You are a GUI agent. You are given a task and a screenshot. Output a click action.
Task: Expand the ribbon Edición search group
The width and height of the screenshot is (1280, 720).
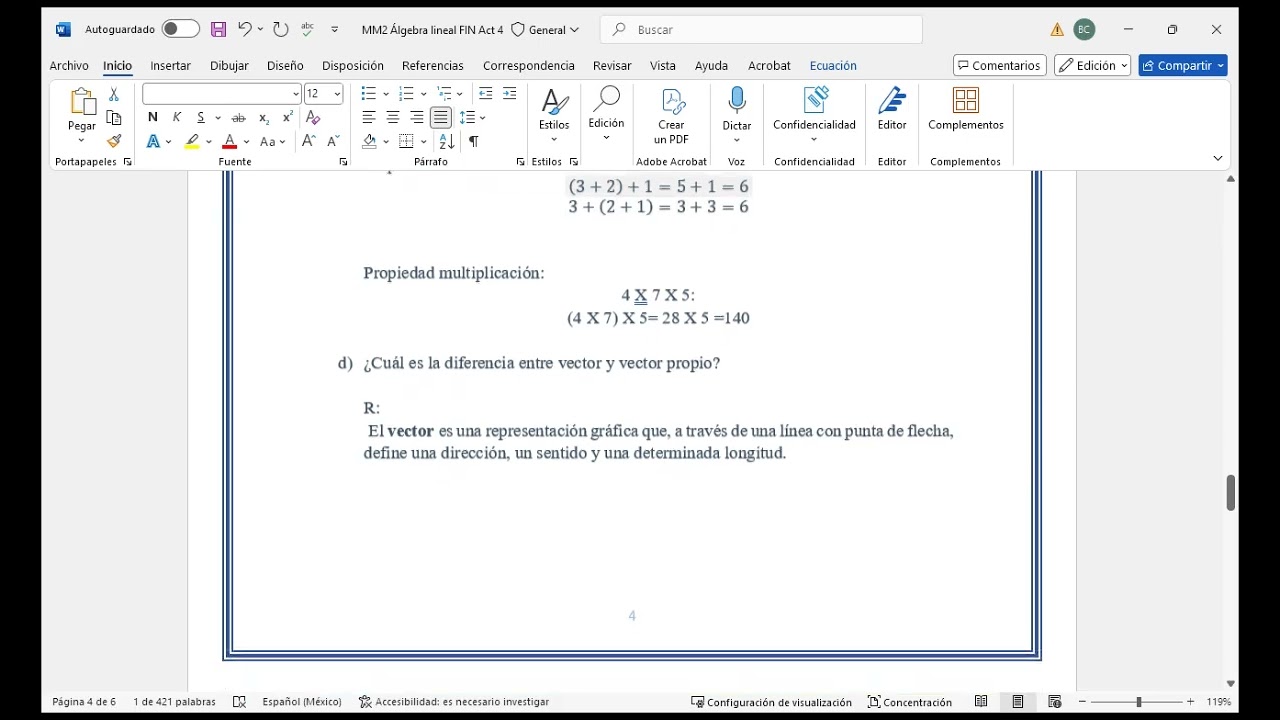pos(606,115)
